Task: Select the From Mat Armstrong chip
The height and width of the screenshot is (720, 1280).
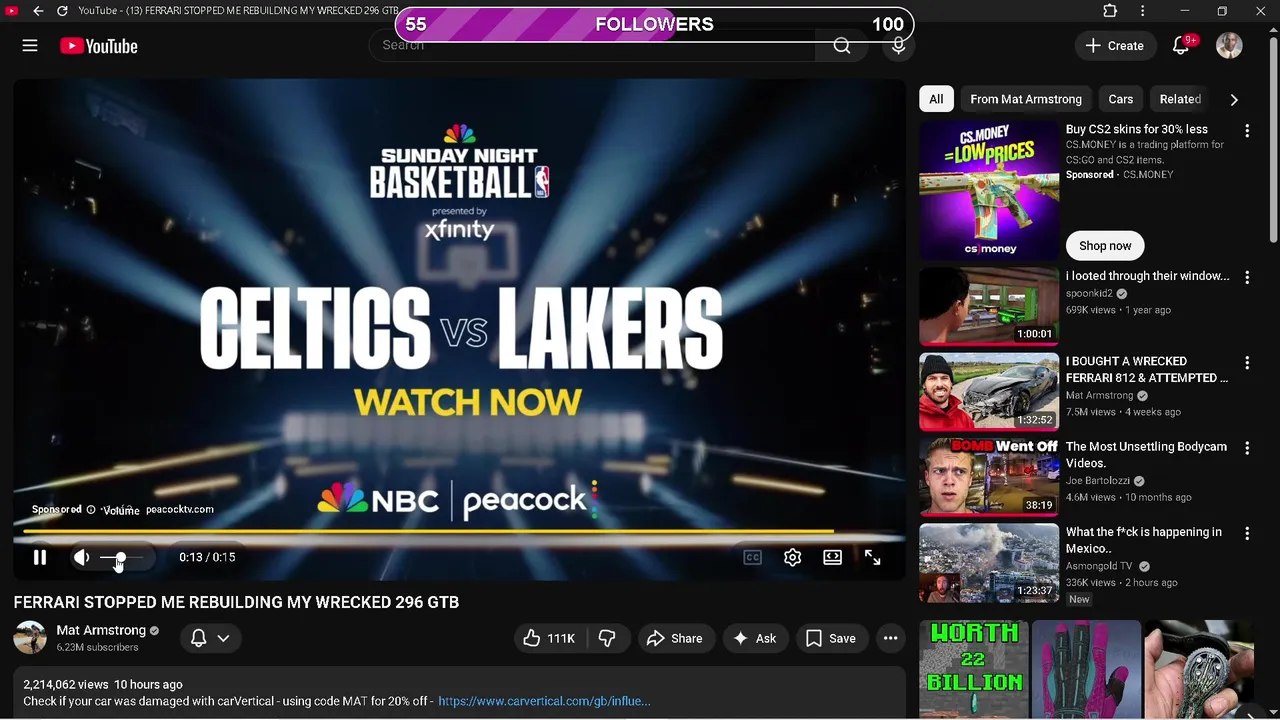Action: pyautogui.click(x=1026, y=99)
